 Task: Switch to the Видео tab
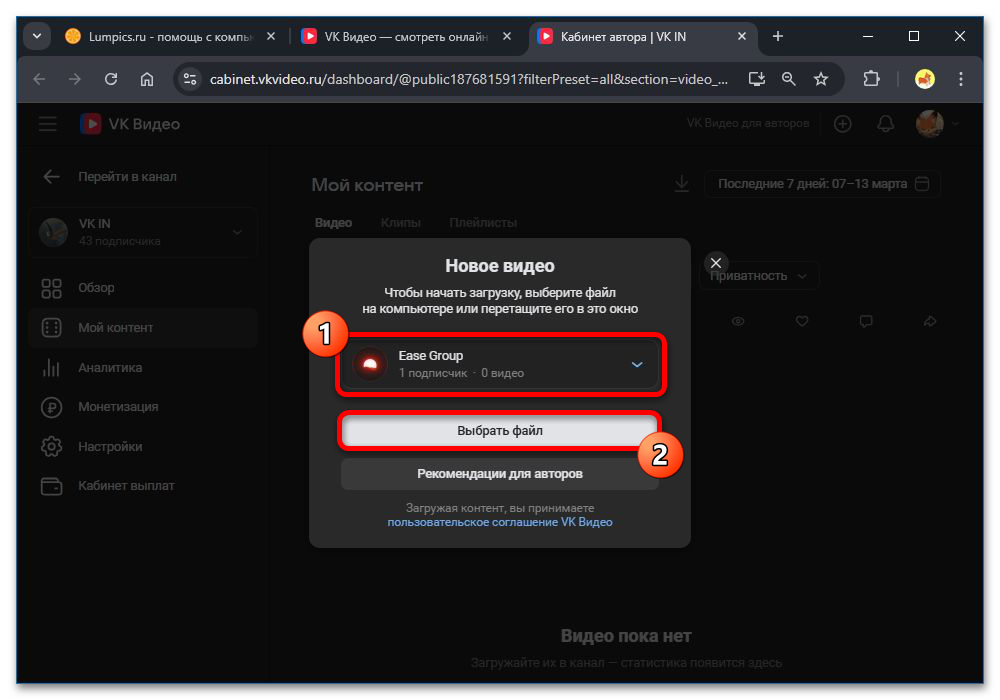coord(334,222)
